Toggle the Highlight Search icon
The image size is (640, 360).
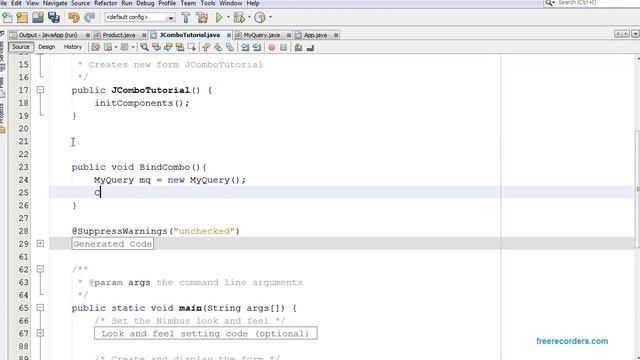(x=180, y=47)
